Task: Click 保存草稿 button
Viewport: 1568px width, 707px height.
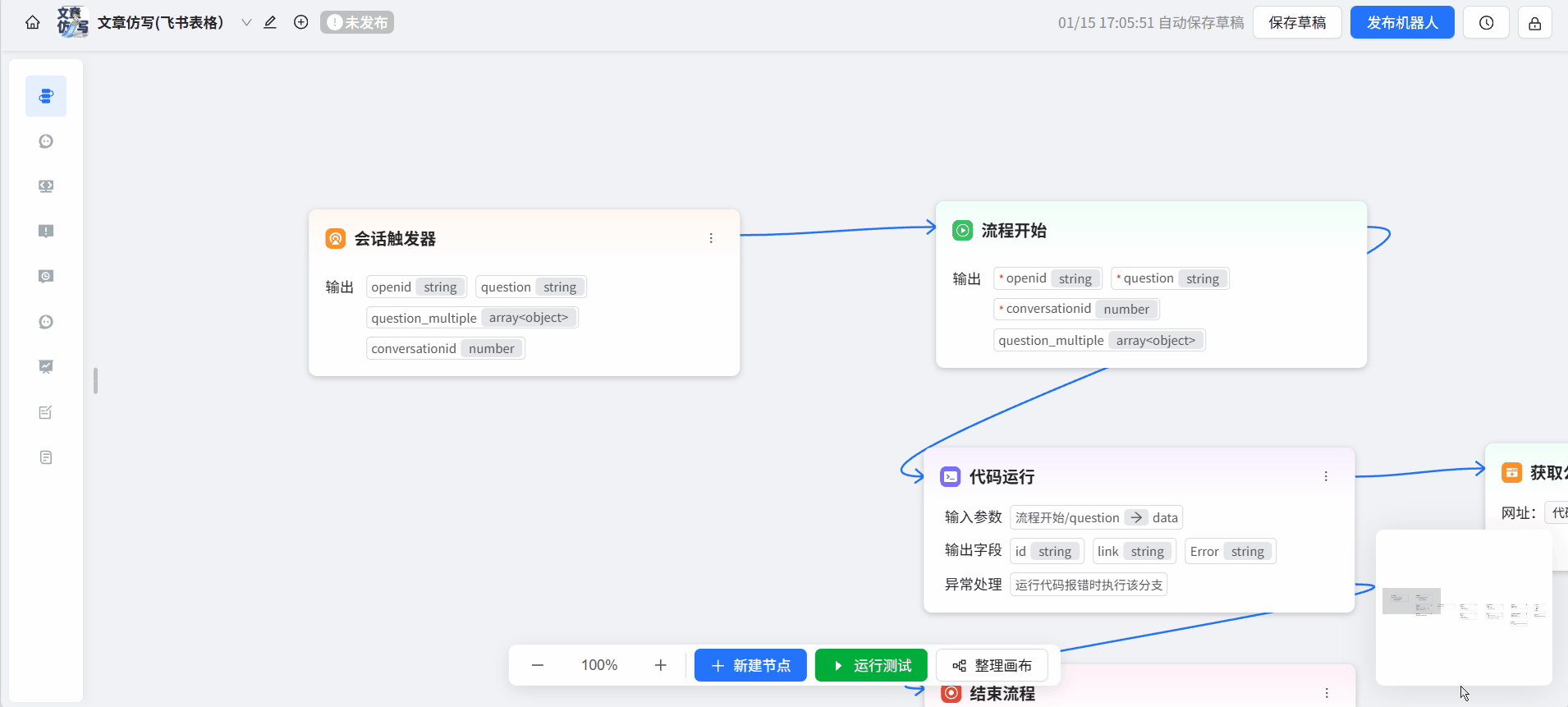Action: tap(1297, 23)
